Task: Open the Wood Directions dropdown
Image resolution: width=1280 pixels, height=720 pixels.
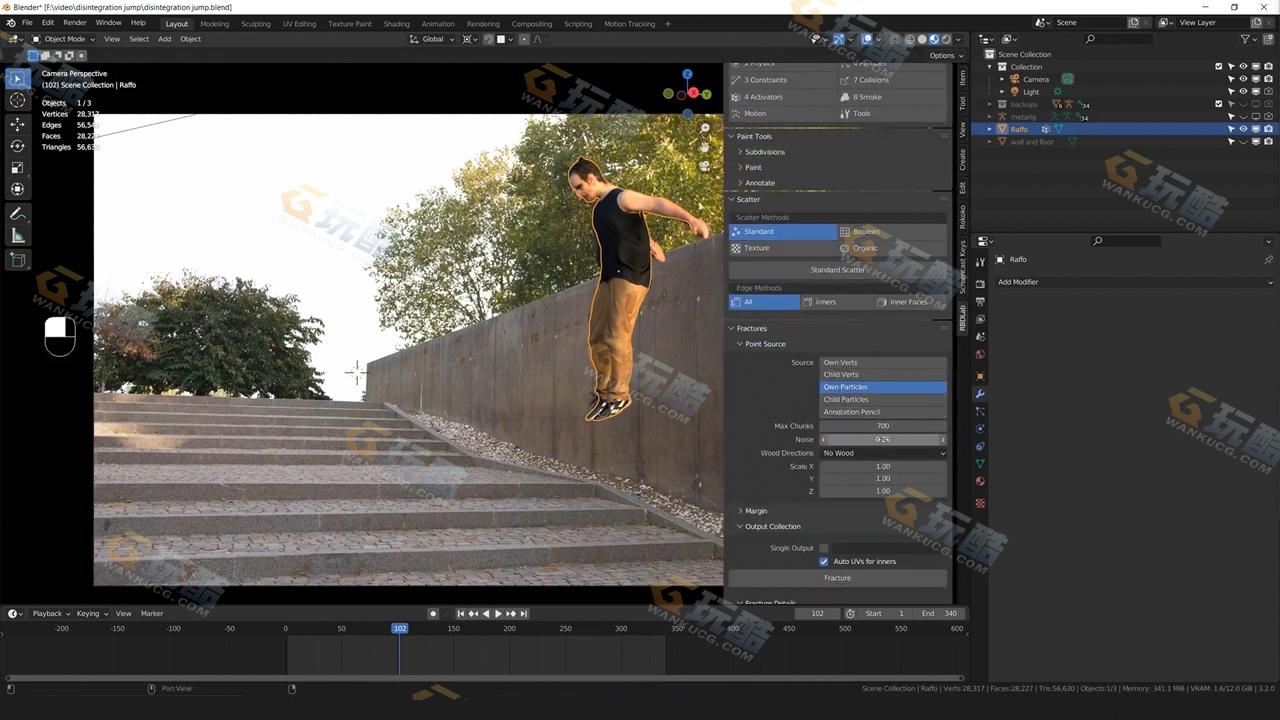Action: (x=883, y=453)
